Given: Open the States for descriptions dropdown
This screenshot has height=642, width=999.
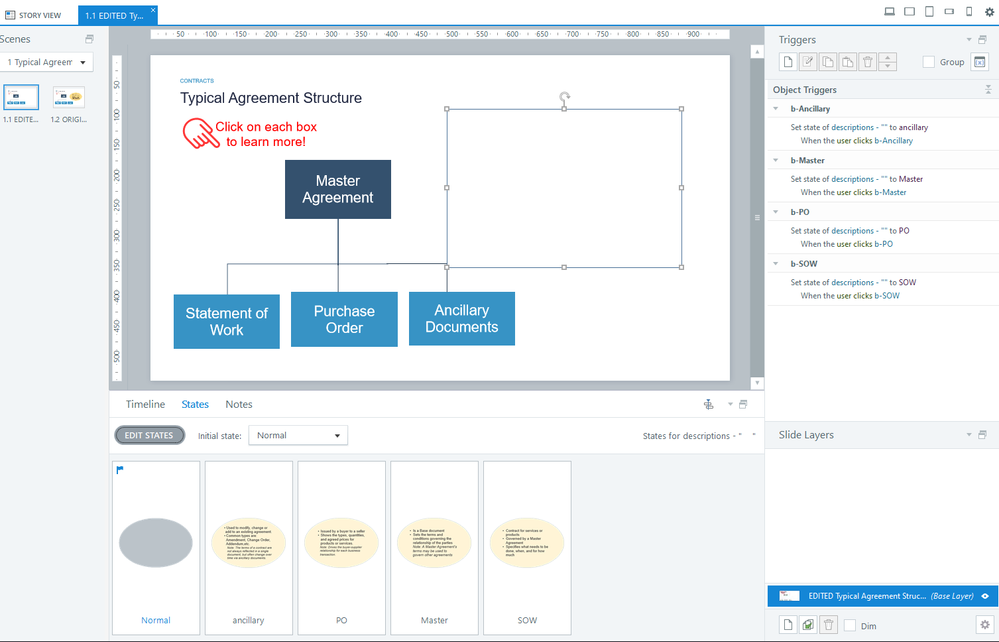Looking at the screenshot, I should click(x=754, y=436).
